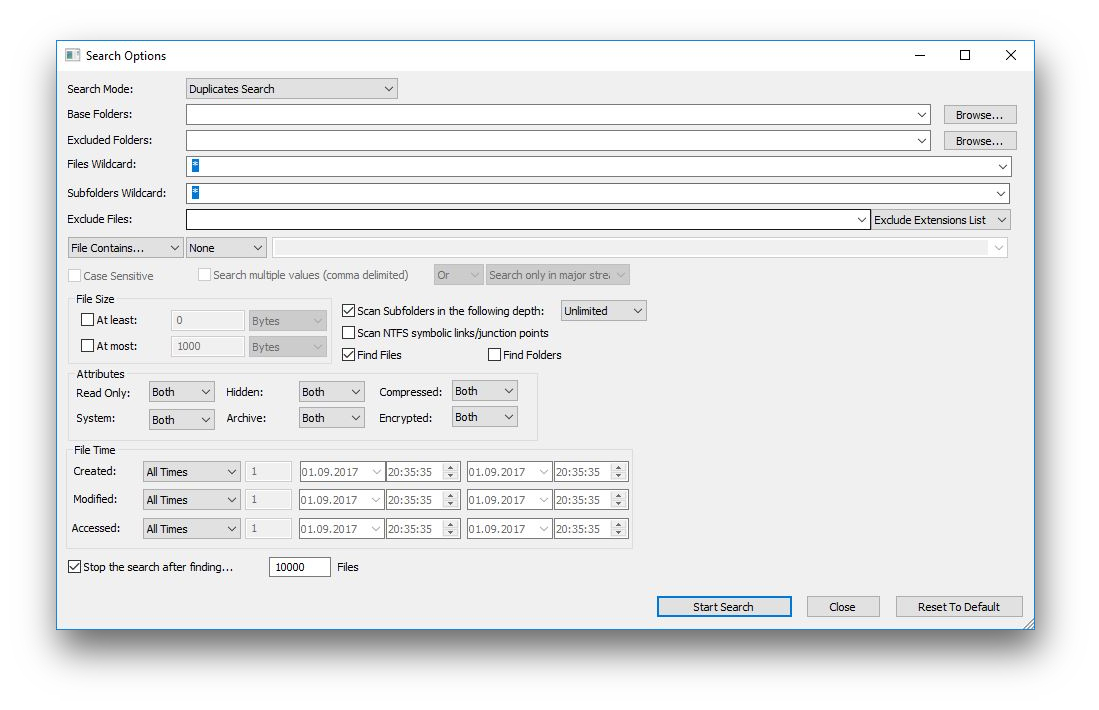Screen dimensions: 1099x710
Task: Open Base Folders history dropdown arrow
Action: pos(922,114)
